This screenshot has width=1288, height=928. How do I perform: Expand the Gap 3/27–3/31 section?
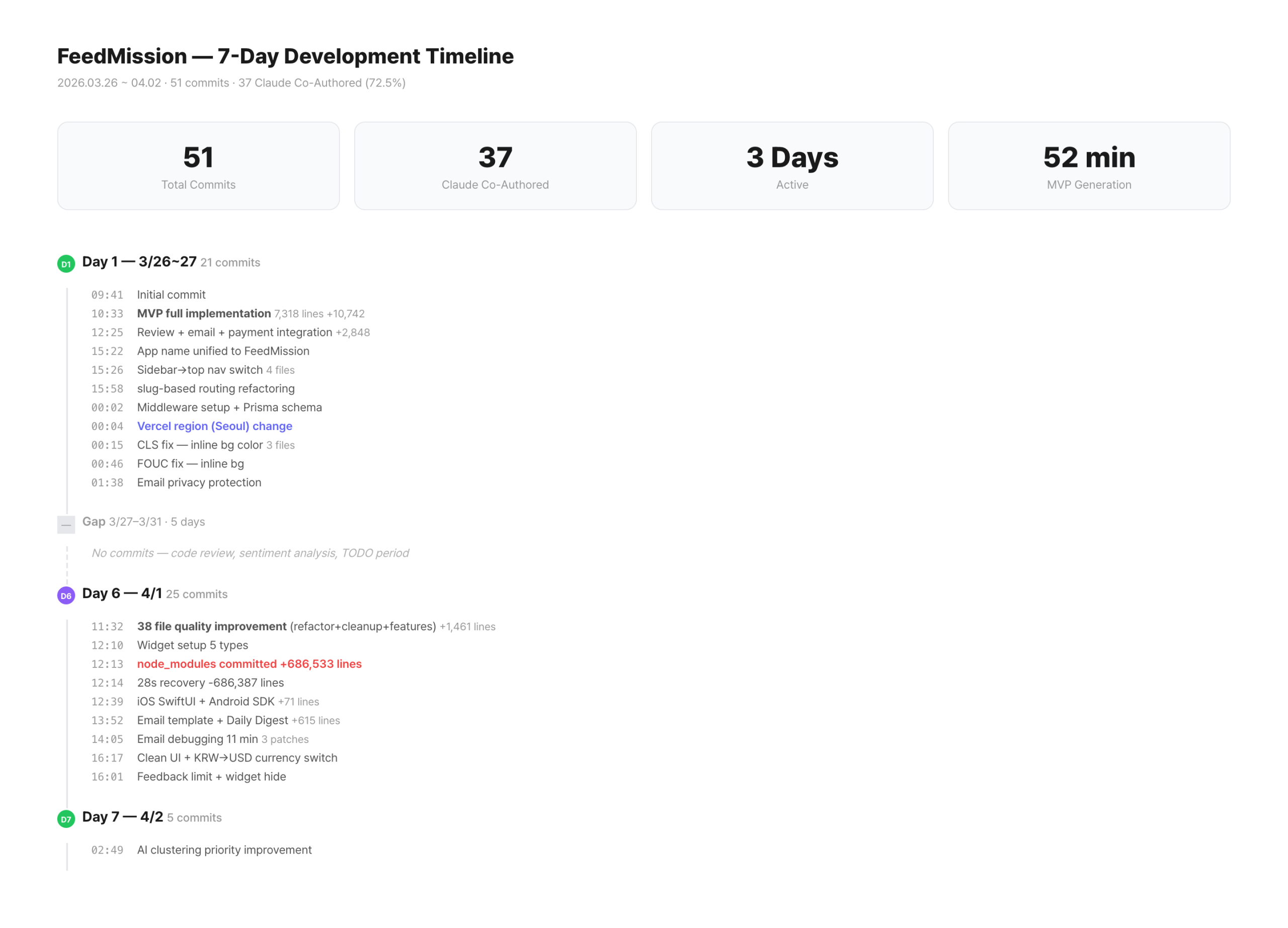pos(144,522)
